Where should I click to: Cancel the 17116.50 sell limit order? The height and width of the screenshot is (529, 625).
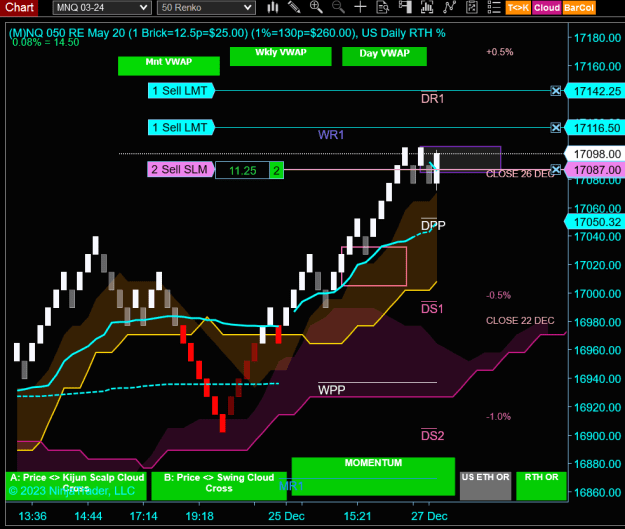[x=556, y=128]
